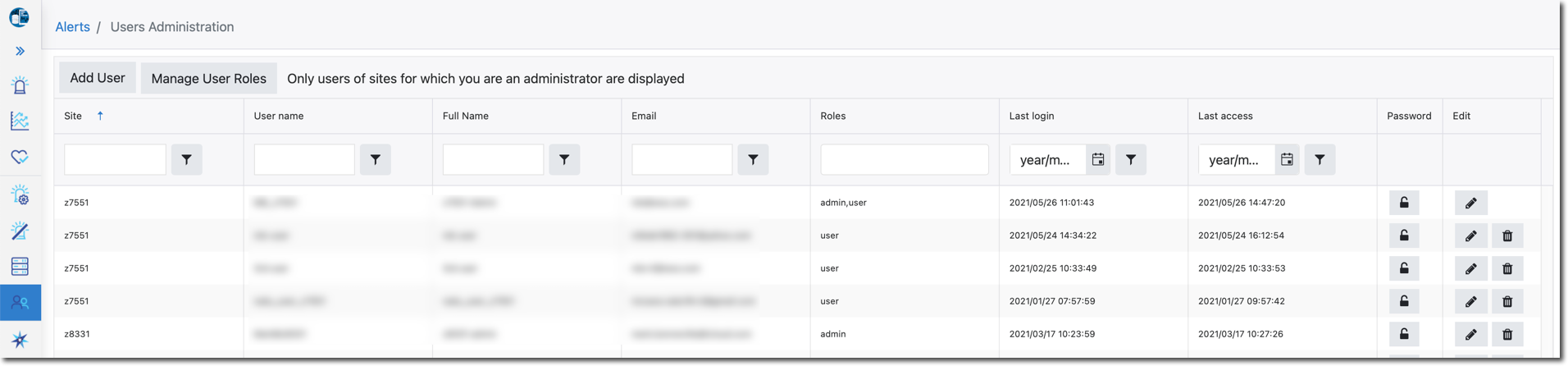This screenshot has height=366, width=1568.
Task: Delete the user last logged in 2021/05/24
Action: click(1507, 236)
